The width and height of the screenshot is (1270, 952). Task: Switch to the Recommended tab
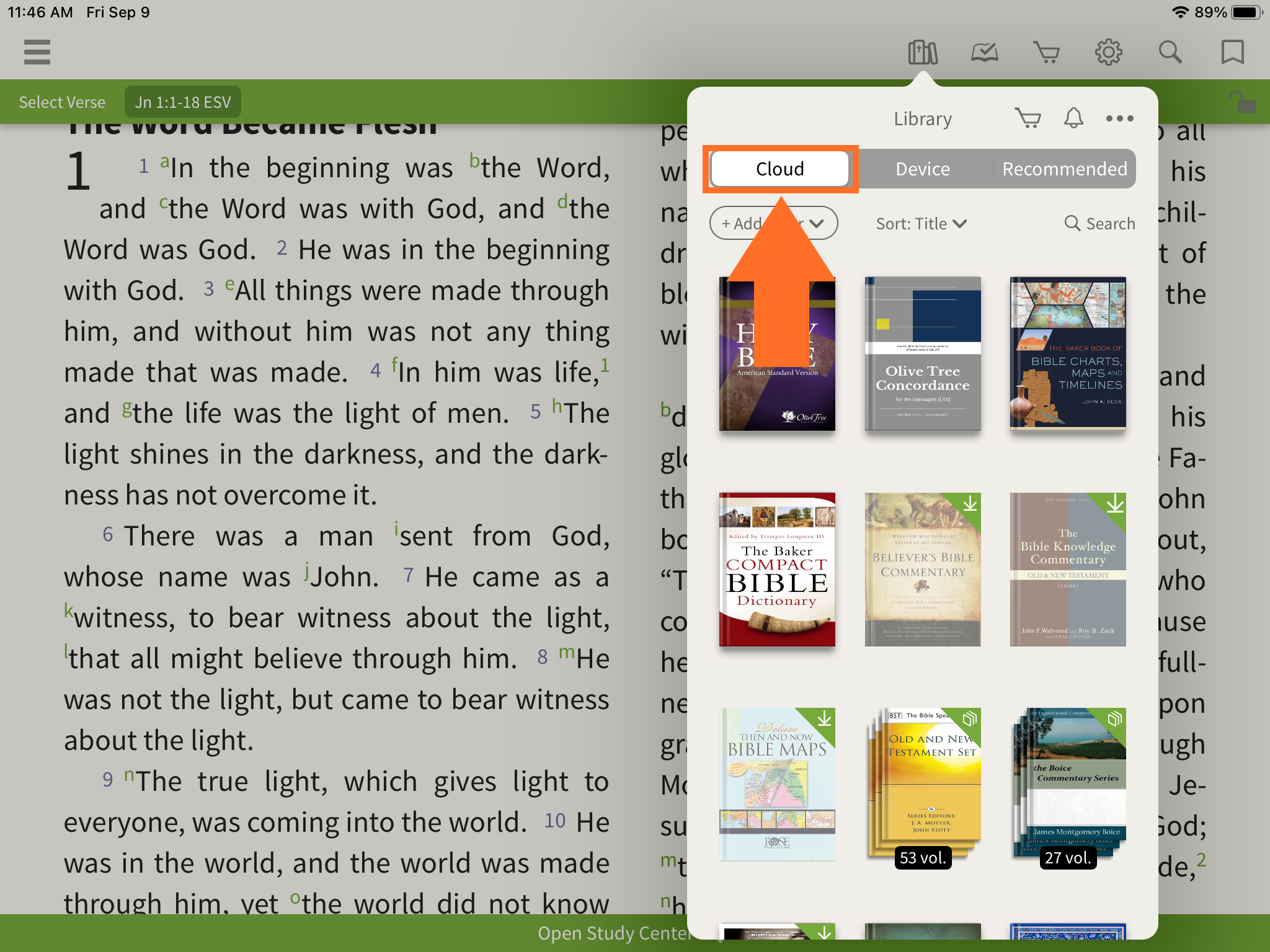coord(1065,169)
